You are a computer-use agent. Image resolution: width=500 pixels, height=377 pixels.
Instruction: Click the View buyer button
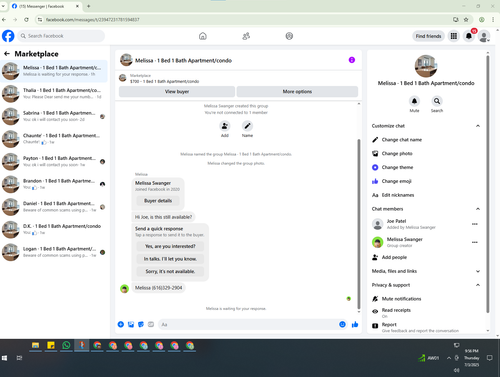click(x=177, y=92)
